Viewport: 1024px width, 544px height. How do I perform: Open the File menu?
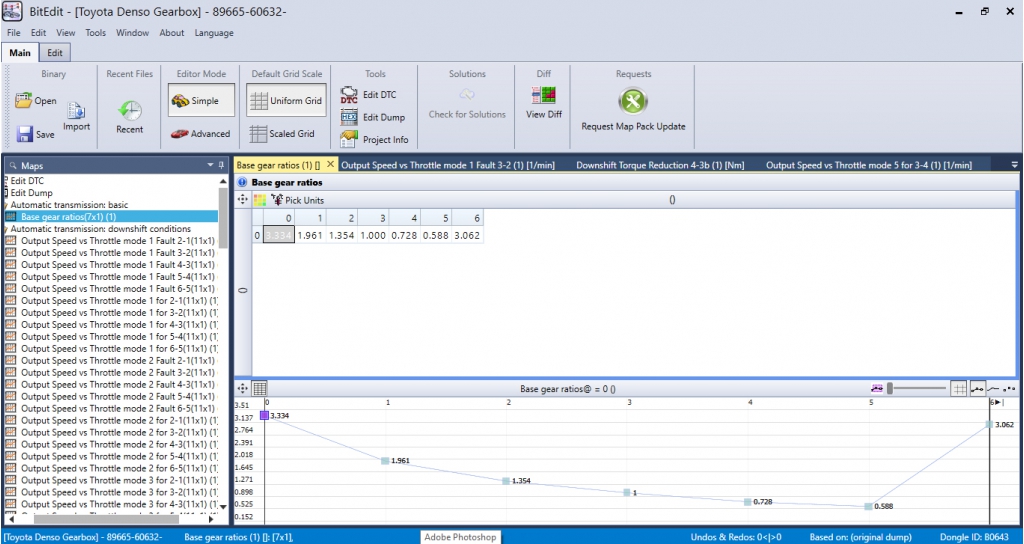14,33
